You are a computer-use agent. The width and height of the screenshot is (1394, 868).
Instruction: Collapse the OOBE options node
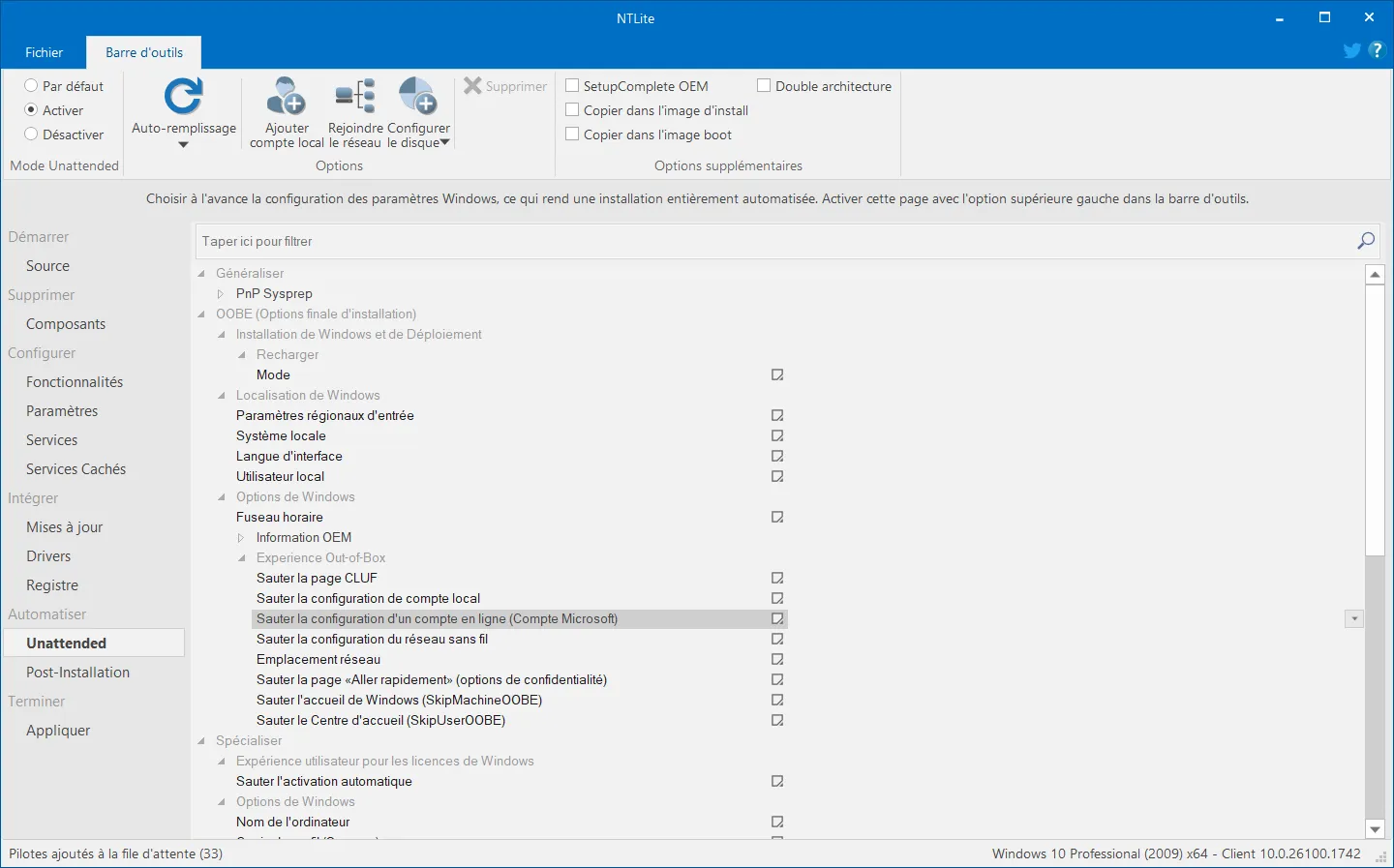tap(201, 314)
